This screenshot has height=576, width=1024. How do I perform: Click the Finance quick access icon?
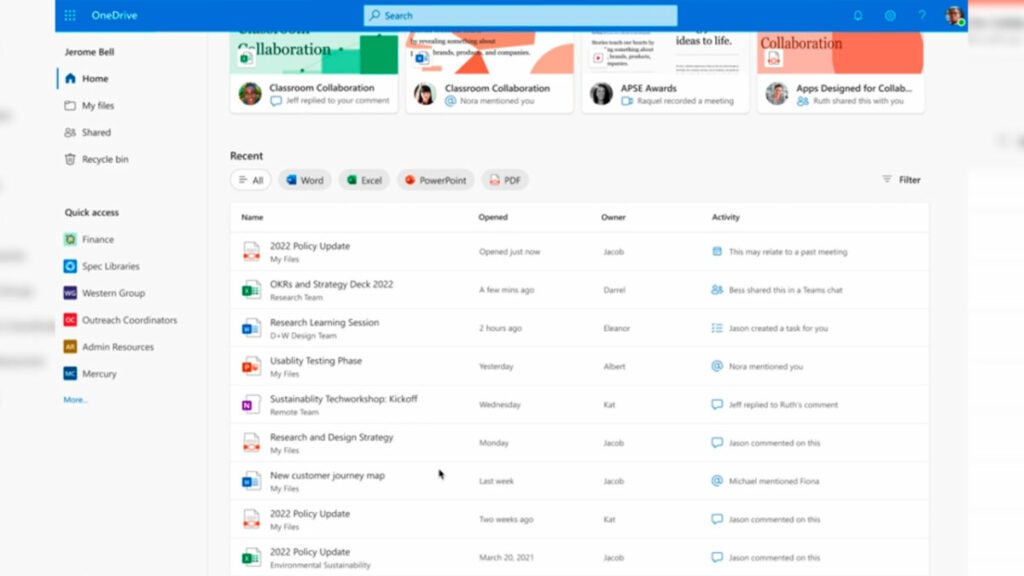click(x=70, y=240)
